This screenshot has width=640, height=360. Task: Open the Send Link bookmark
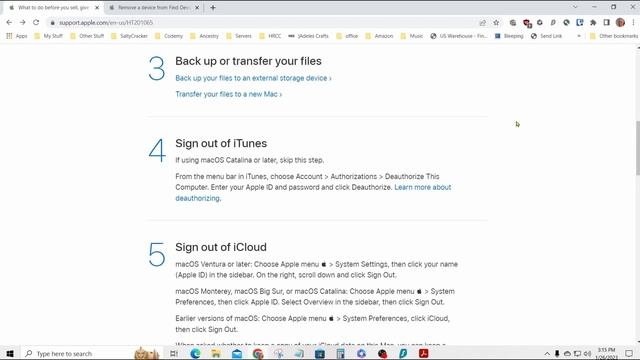coord(547,36)
